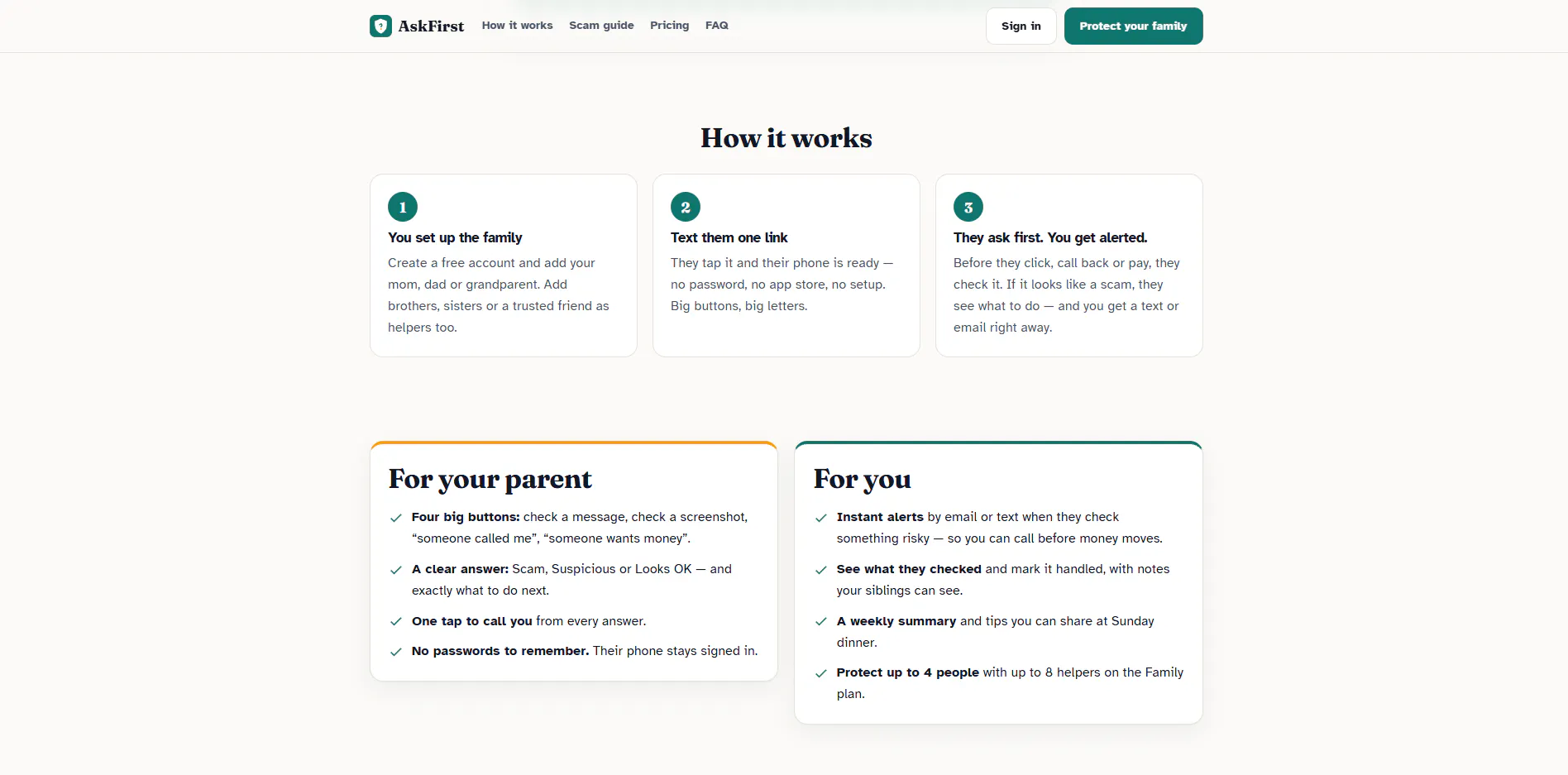
Task: Click the "One tap to call you" text
Action: coord(472,621)
